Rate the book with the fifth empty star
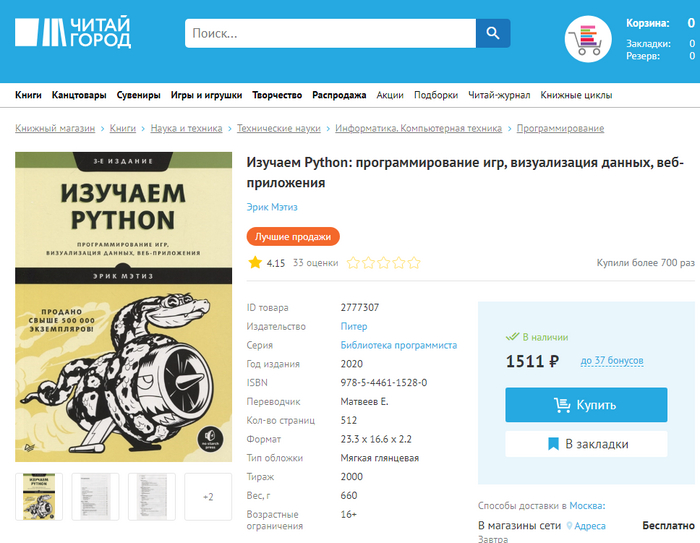The image size is (700, 543). 414,263
